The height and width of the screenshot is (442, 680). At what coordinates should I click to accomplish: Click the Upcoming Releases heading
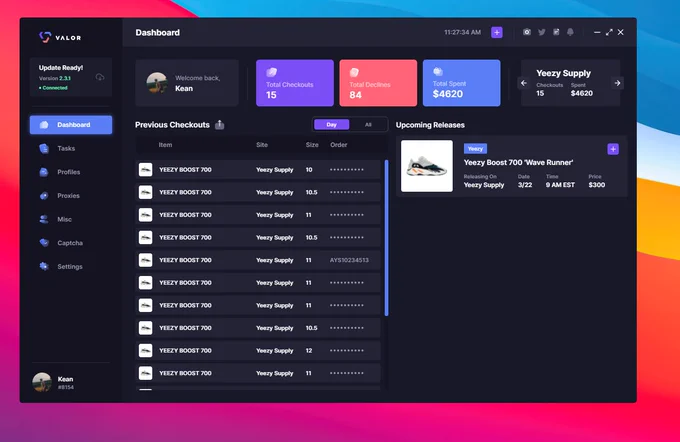point(430,125)
